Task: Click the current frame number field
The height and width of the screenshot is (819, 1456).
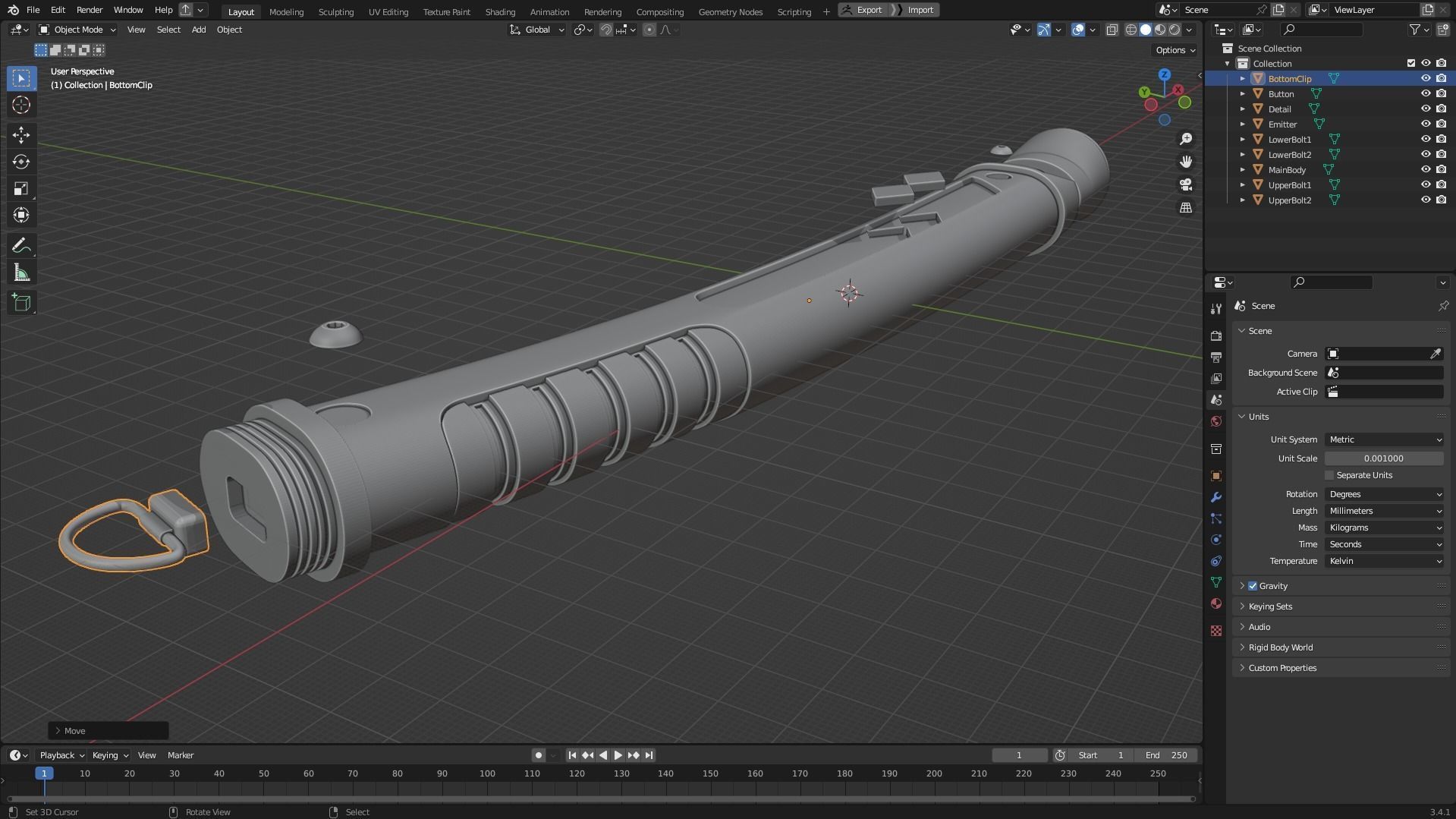Action: coord(1019,755)
